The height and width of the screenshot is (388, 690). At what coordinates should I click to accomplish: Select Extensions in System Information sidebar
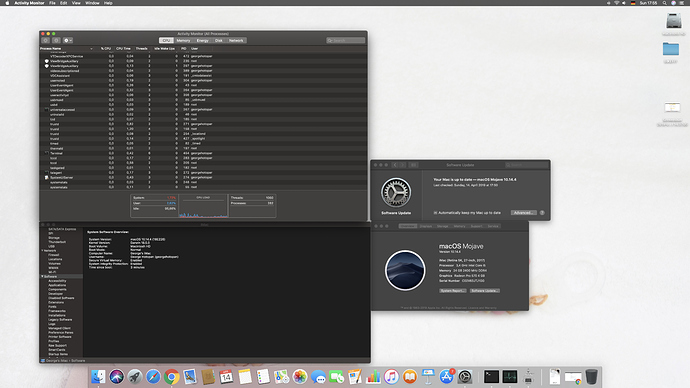(56, 302)
